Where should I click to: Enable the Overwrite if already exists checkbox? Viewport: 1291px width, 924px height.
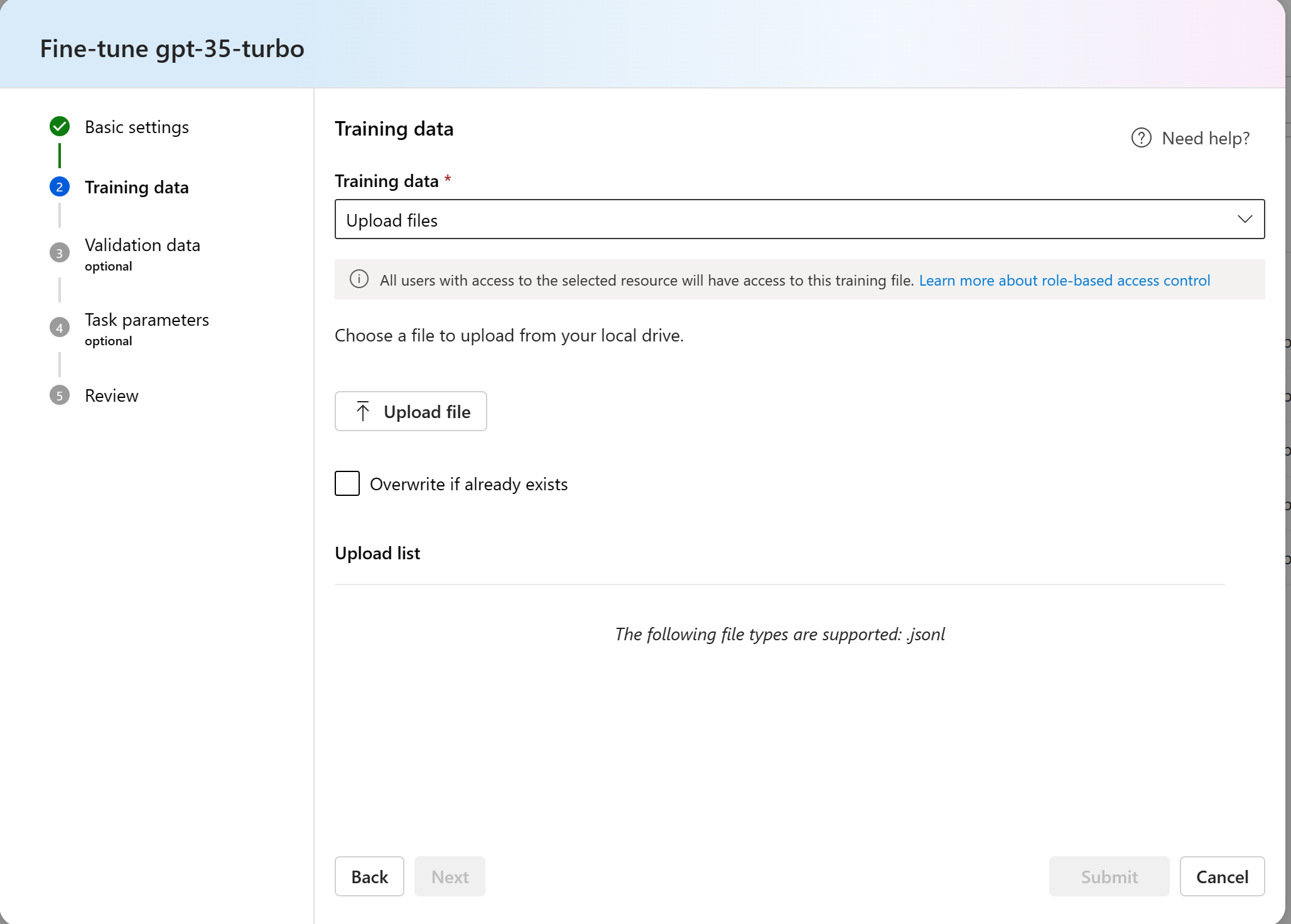click(x=347, y=483)
